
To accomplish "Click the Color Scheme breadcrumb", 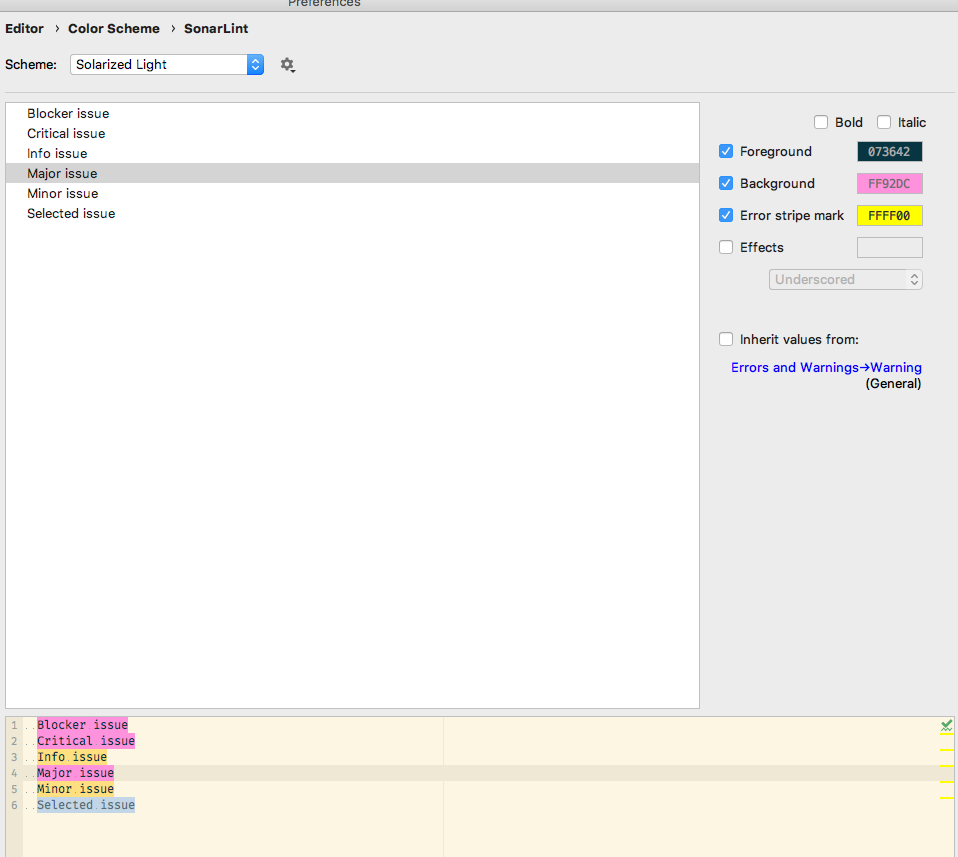I will click(114, 29).
